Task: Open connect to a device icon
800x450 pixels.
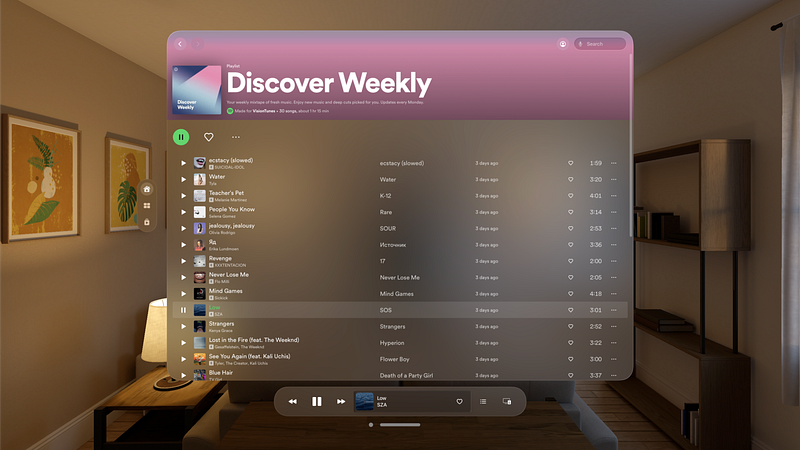Action: [507, 402]
